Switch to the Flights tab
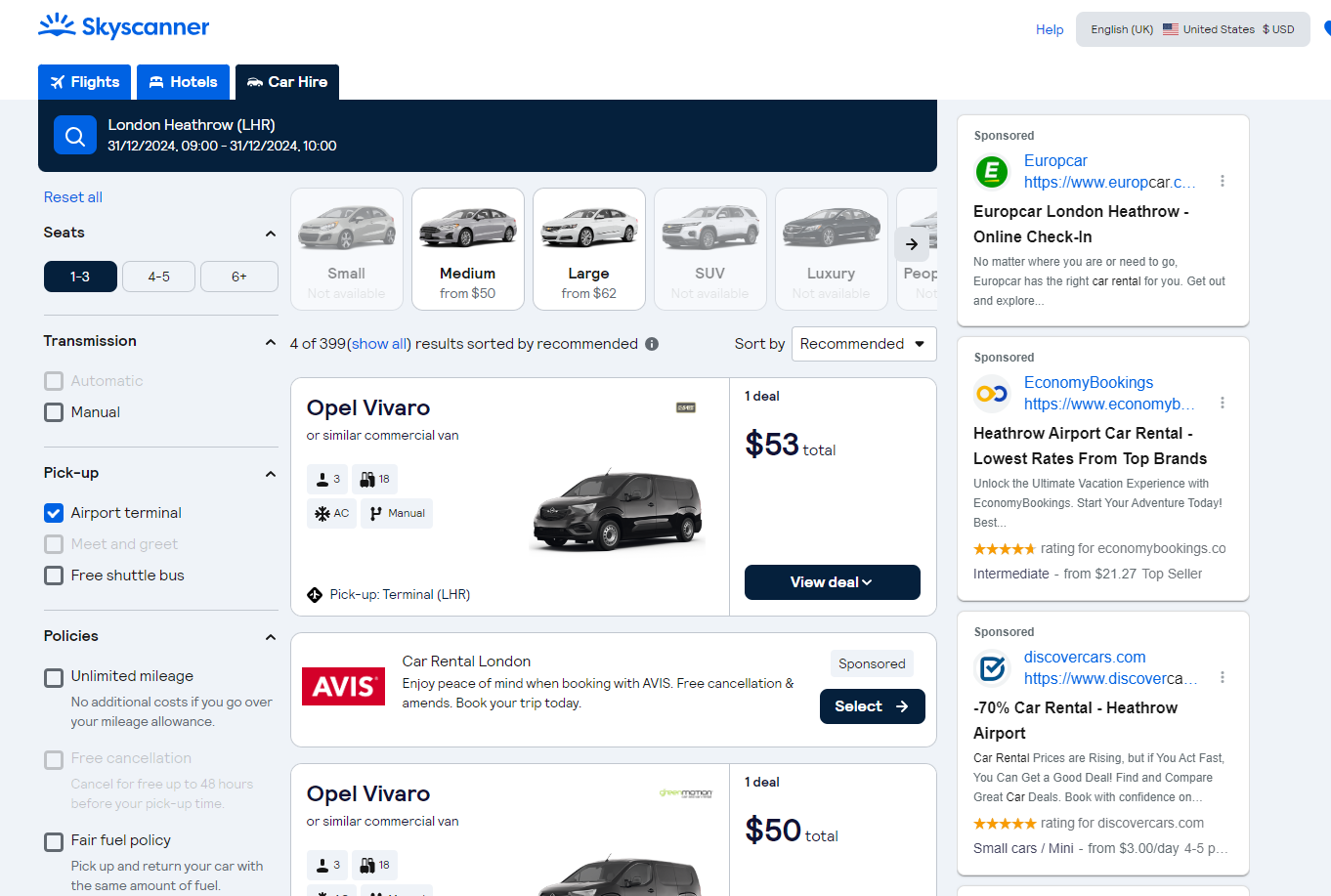This screenshot has width=1331, height=896. tap(85, 82)
